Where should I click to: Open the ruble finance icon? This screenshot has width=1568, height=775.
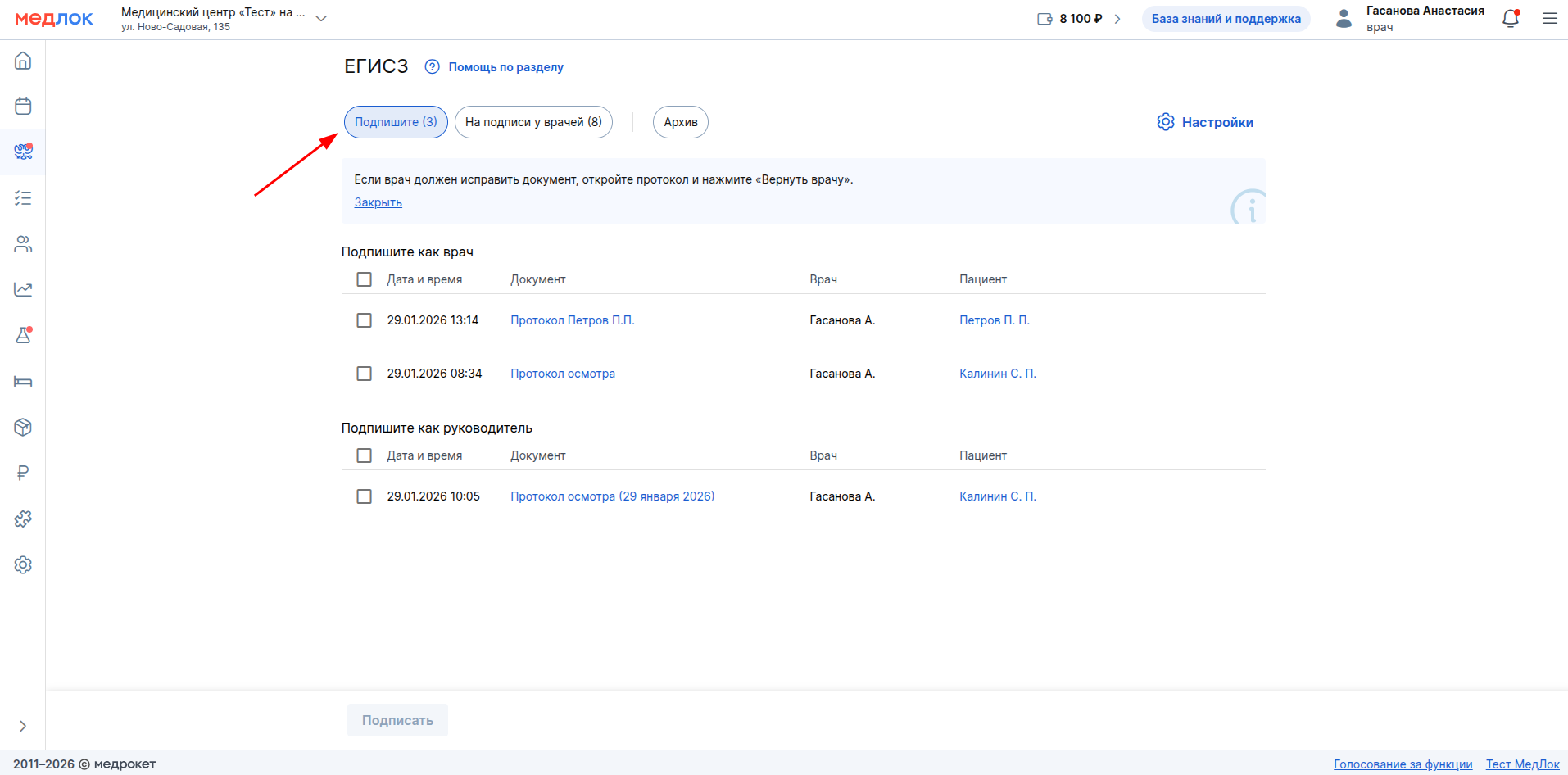tap(23, 473)
